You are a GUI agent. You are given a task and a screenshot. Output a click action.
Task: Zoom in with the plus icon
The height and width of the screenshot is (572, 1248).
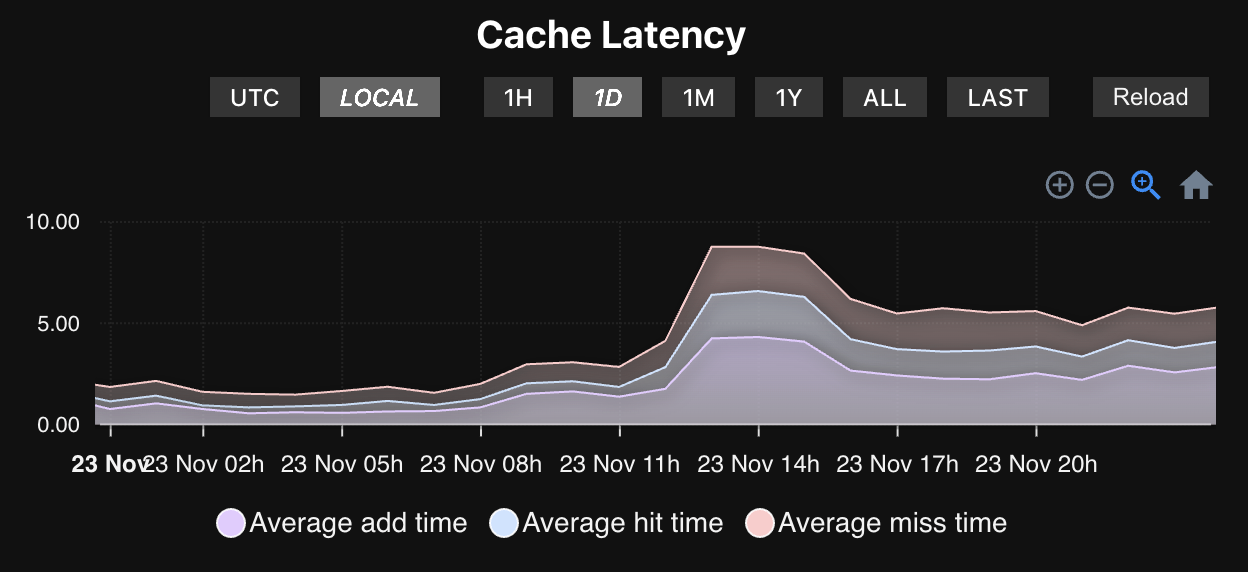click(x=1059, y=185)
